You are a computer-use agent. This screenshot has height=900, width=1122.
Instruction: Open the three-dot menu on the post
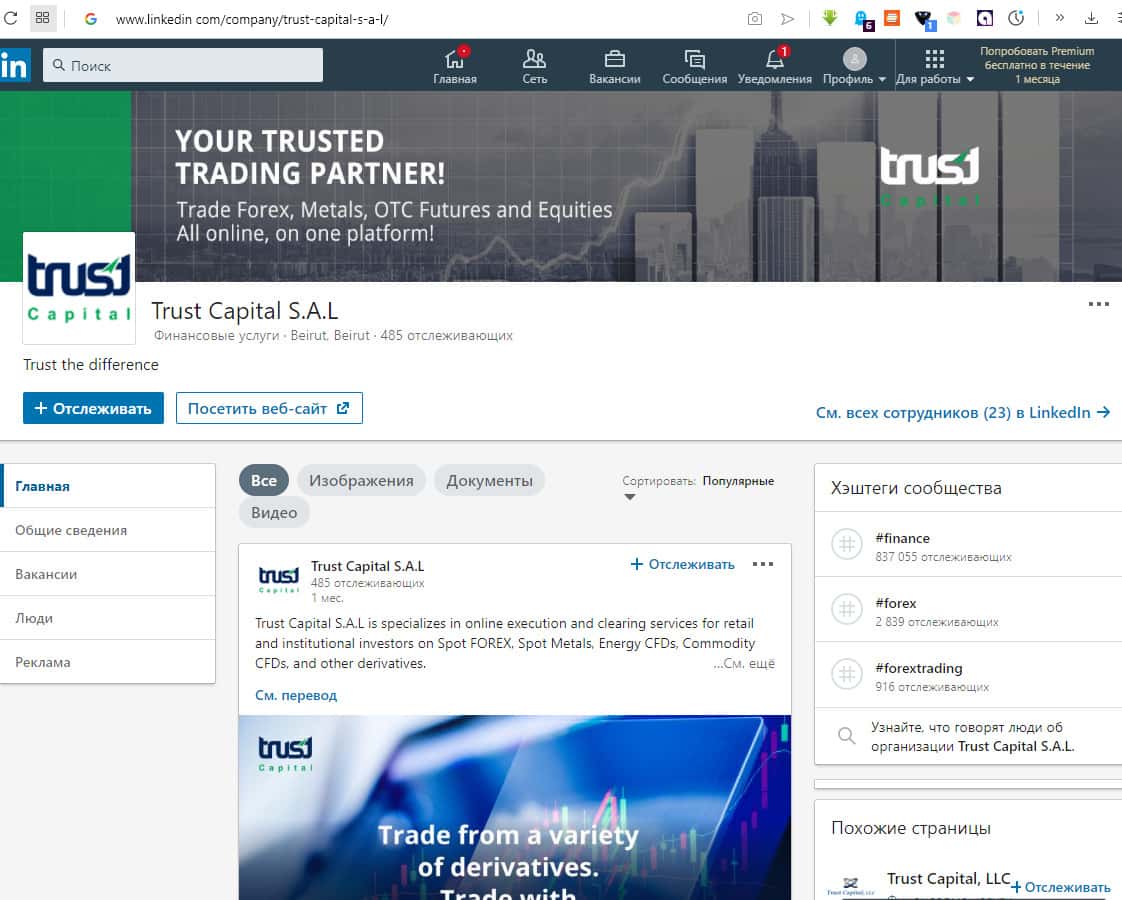[x=763, y=564]
